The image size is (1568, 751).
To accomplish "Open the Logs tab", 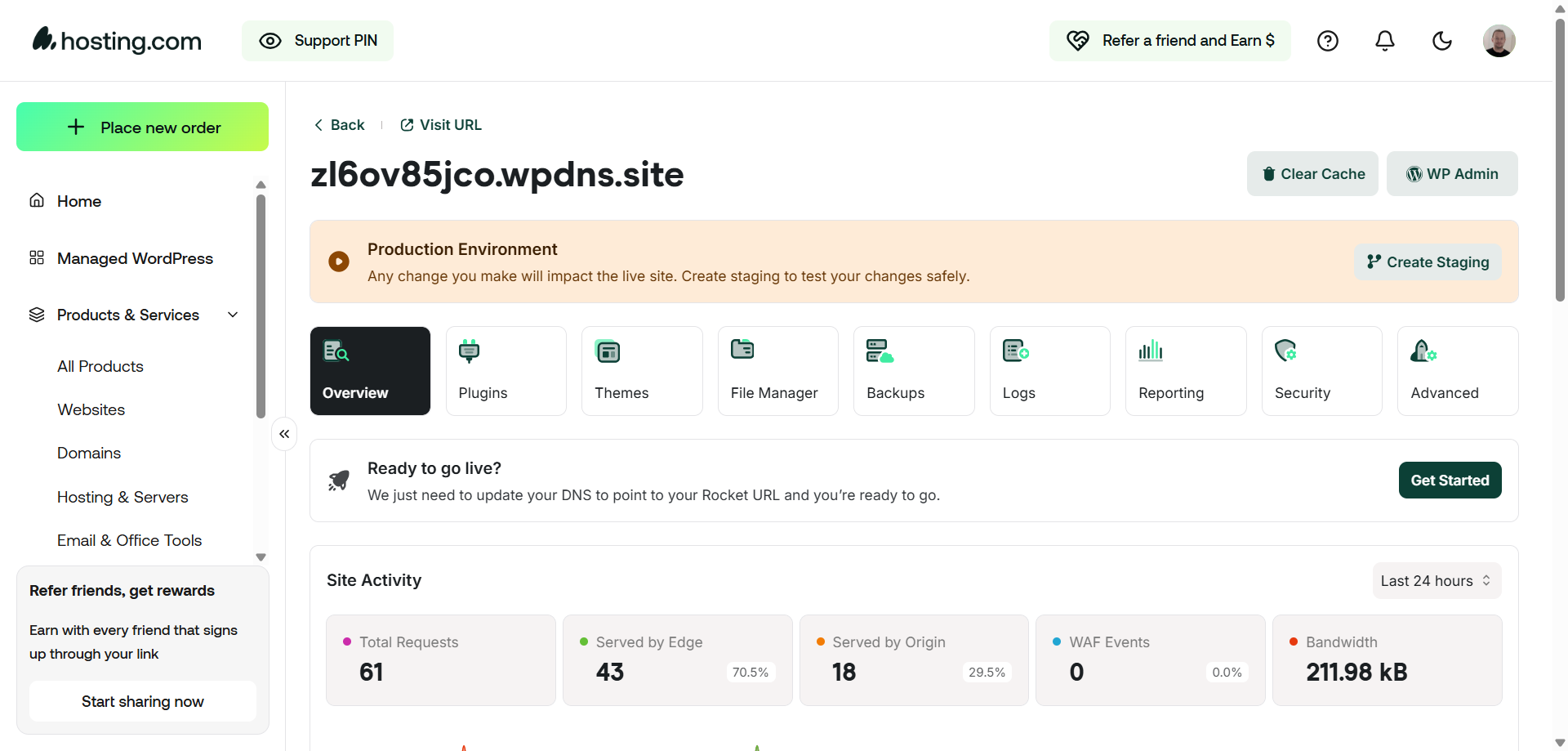I will [1050, 371].
